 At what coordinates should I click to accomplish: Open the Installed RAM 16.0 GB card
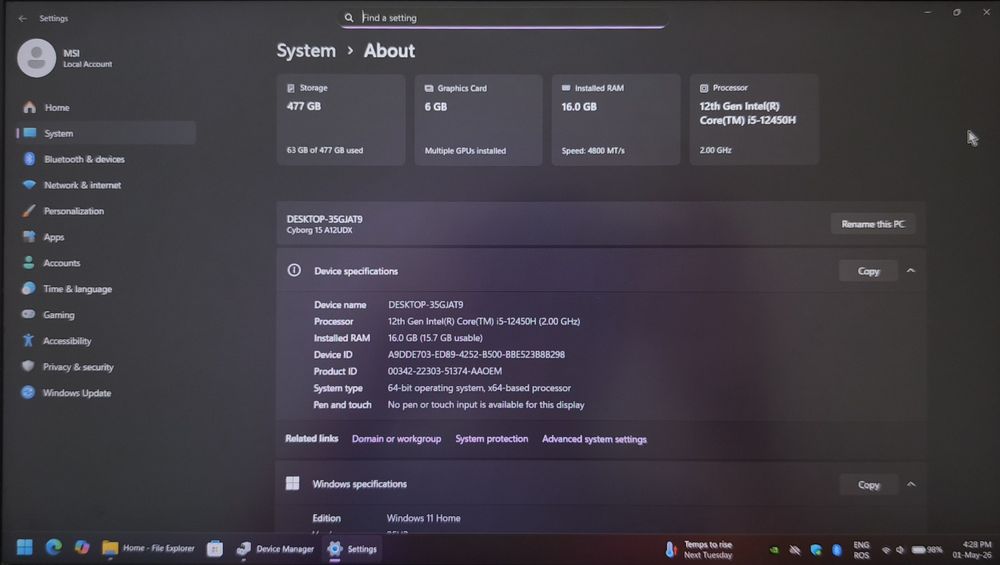pyautogui.click(x=615, y=120)
